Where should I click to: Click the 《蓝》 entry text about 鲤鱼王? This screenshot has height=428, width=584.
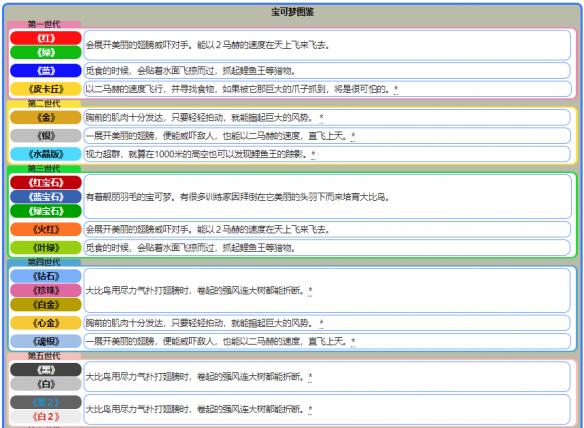[190, 71]
